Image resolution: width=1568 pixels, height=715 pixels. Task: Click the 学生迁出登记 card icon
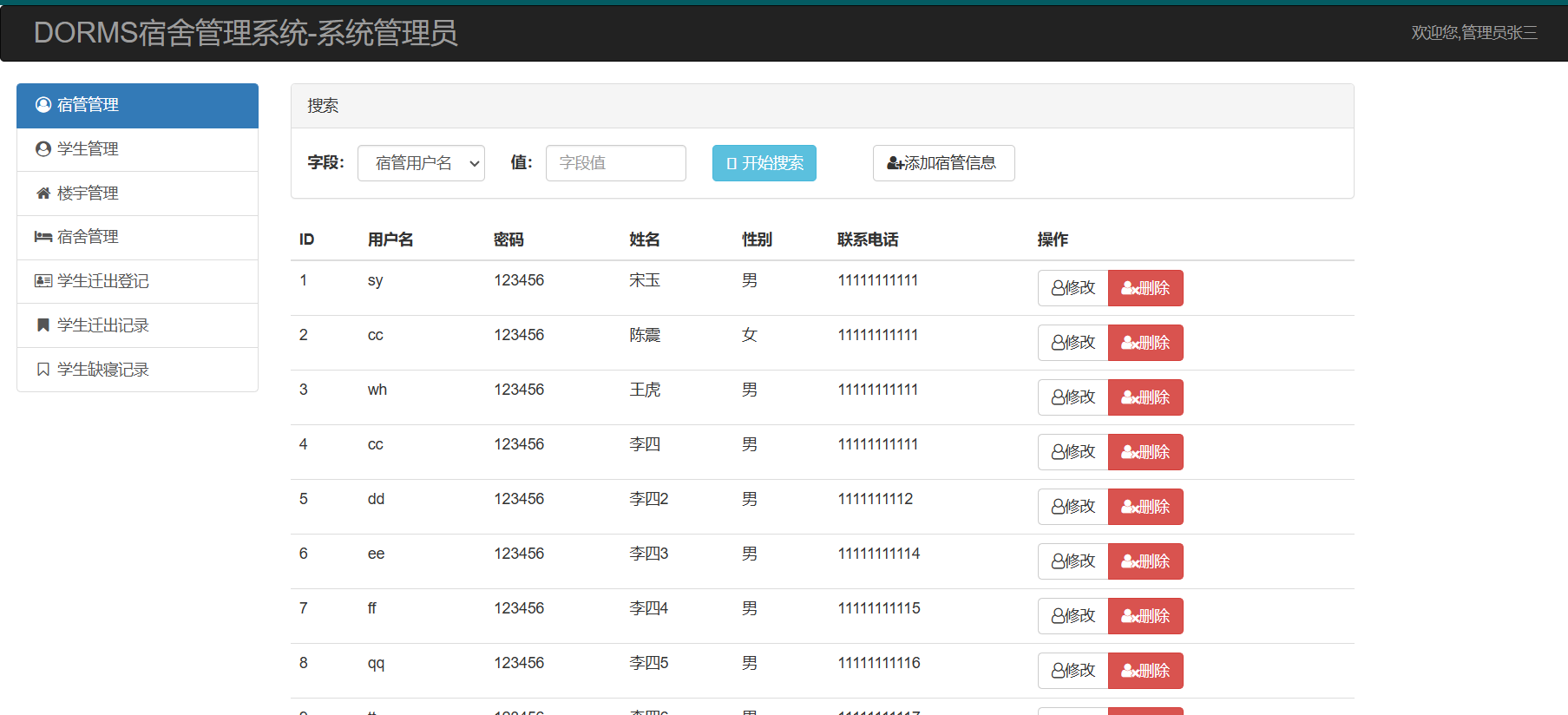pos(43,281)
